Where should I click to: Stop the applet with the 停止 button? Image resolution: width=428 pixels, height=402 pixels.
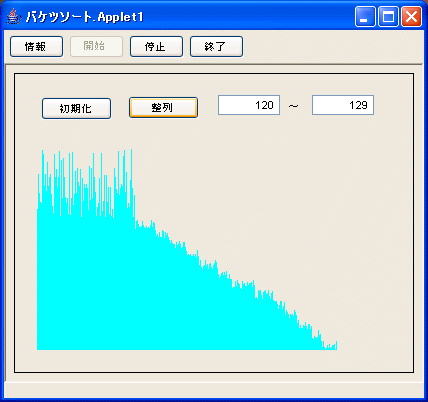tap(156, 47)
